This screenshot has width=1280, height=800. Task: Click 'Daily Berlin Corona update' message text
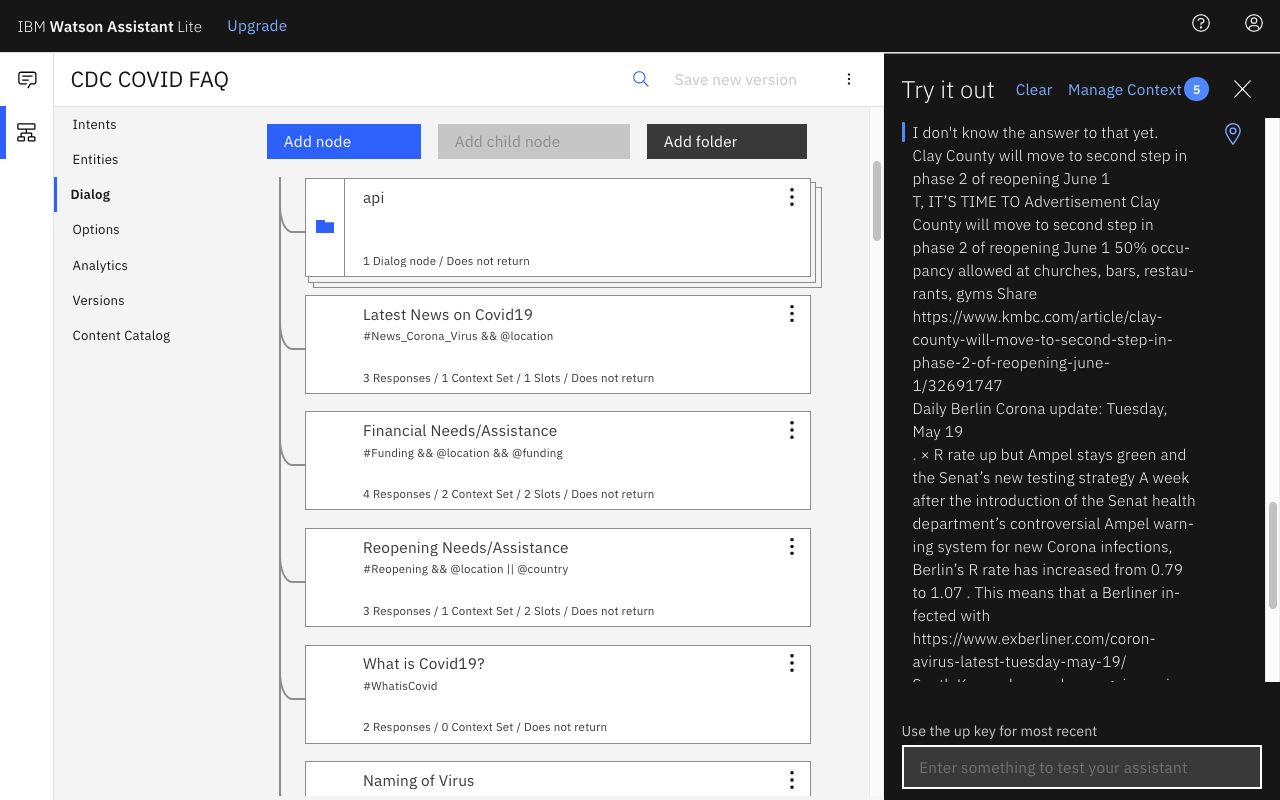[x=1039, y=420]
